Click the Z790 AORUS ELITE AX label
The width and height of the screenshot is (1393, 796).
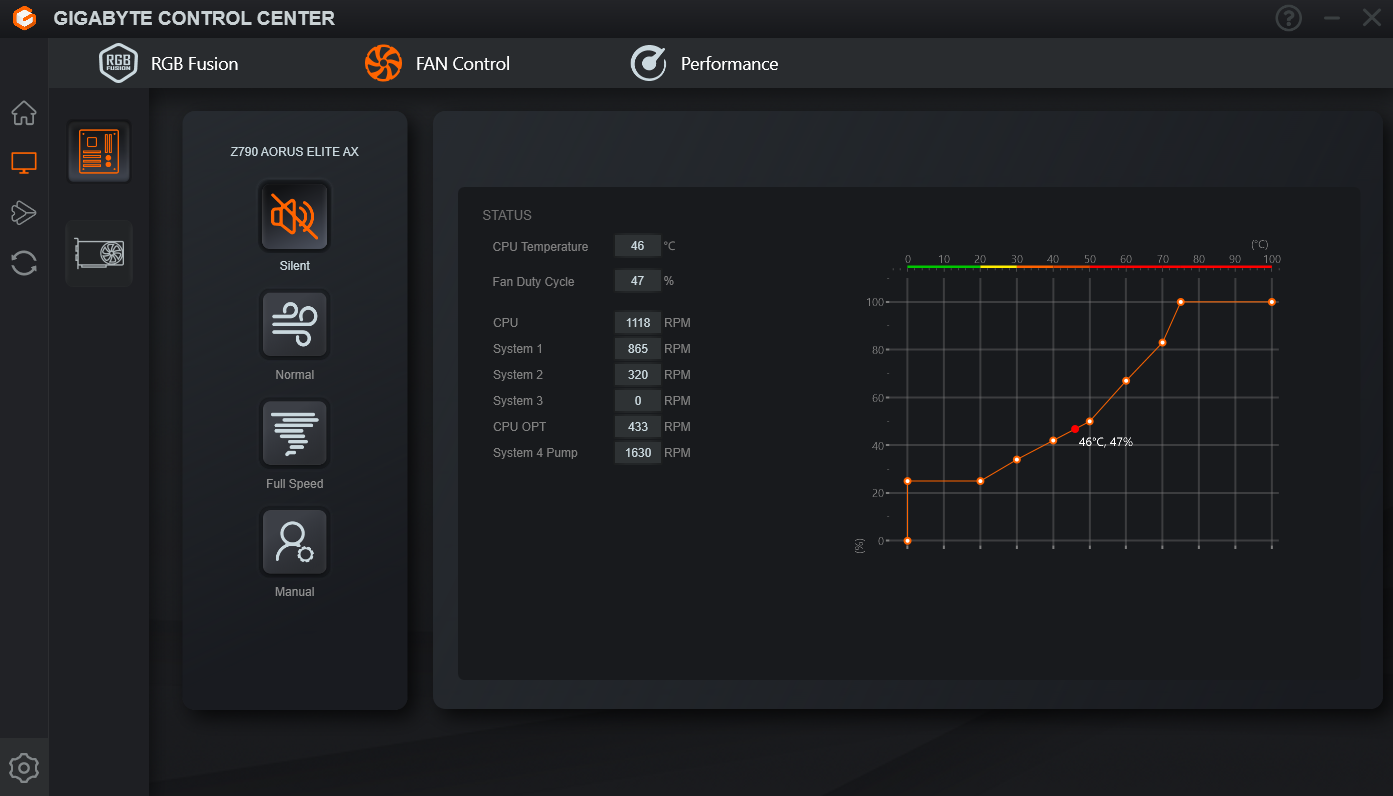(294, 152)
